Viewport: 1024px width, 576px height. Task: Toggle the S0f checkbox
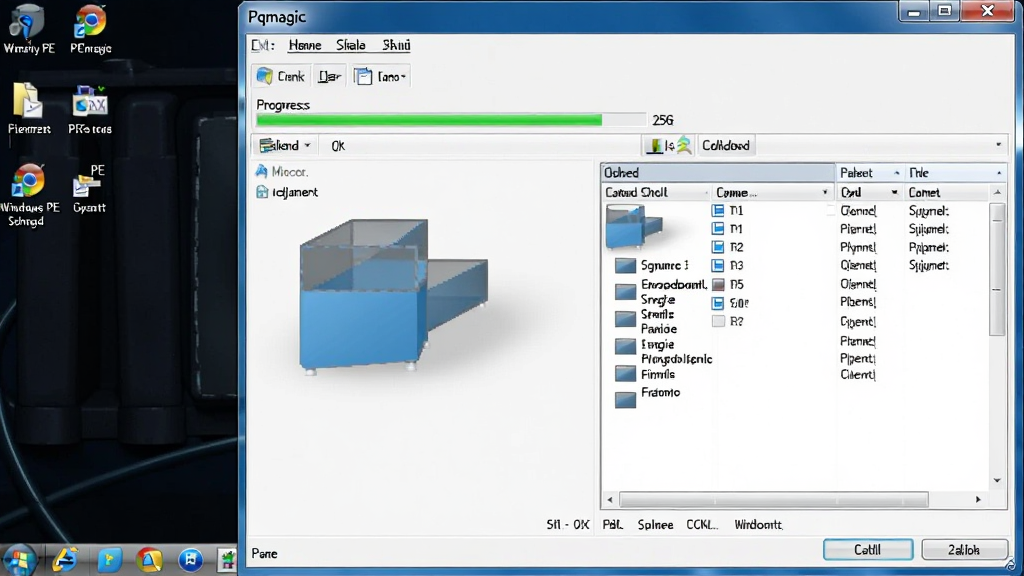718,303
